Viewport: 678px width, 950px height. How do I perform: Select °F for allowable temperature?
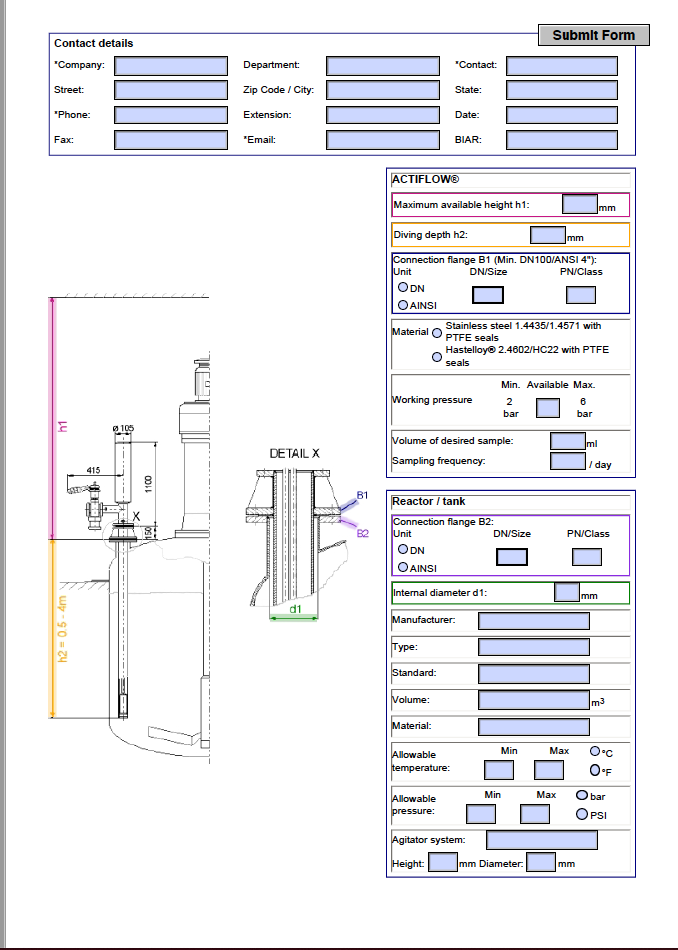[596, 770]
